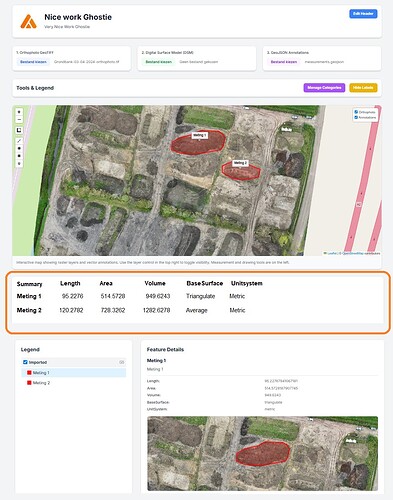Click the orthophoto.tif file name
The image size is (393, 500).
click(x=86, y=62)
